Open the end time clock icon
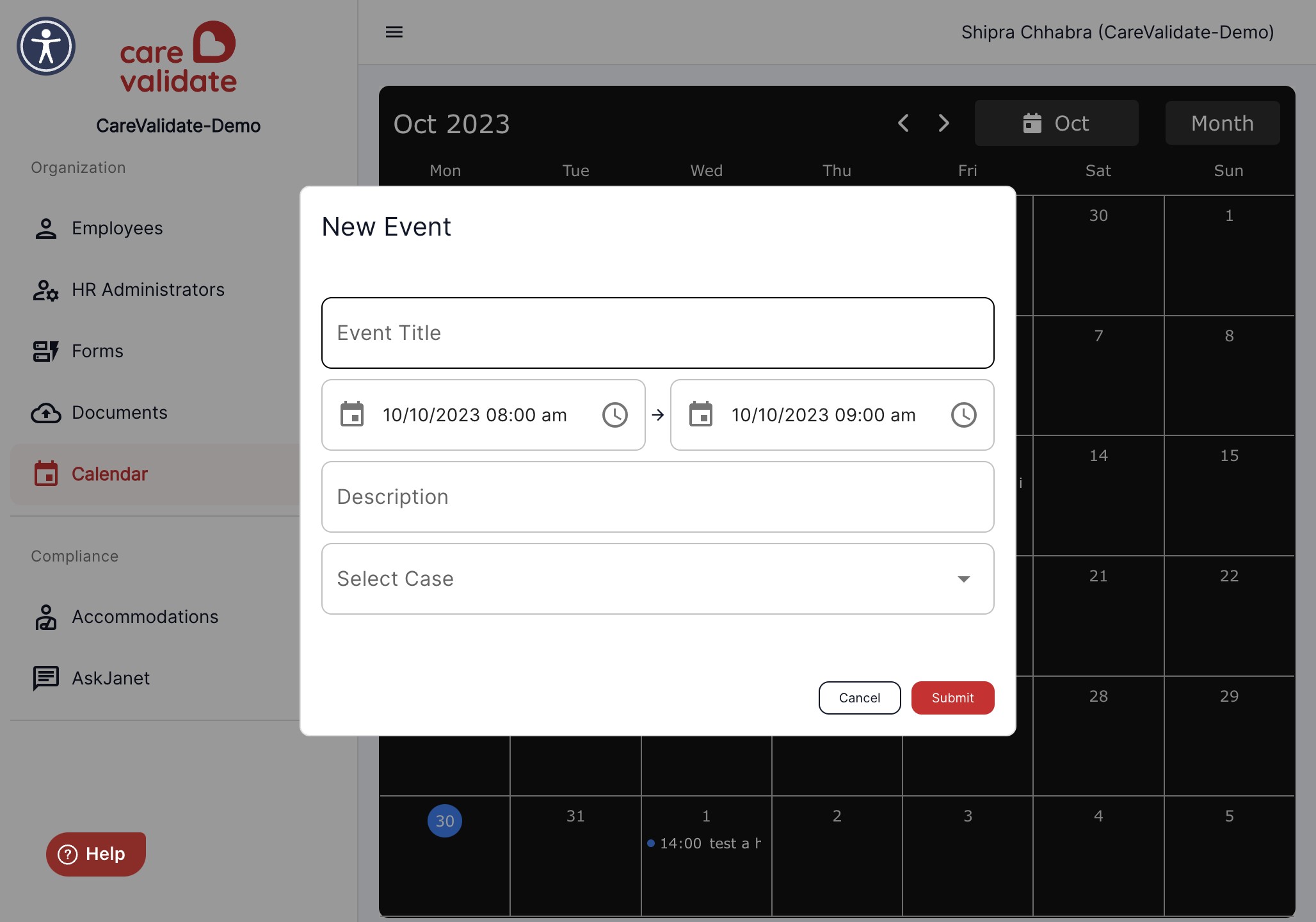 (964, 415)
